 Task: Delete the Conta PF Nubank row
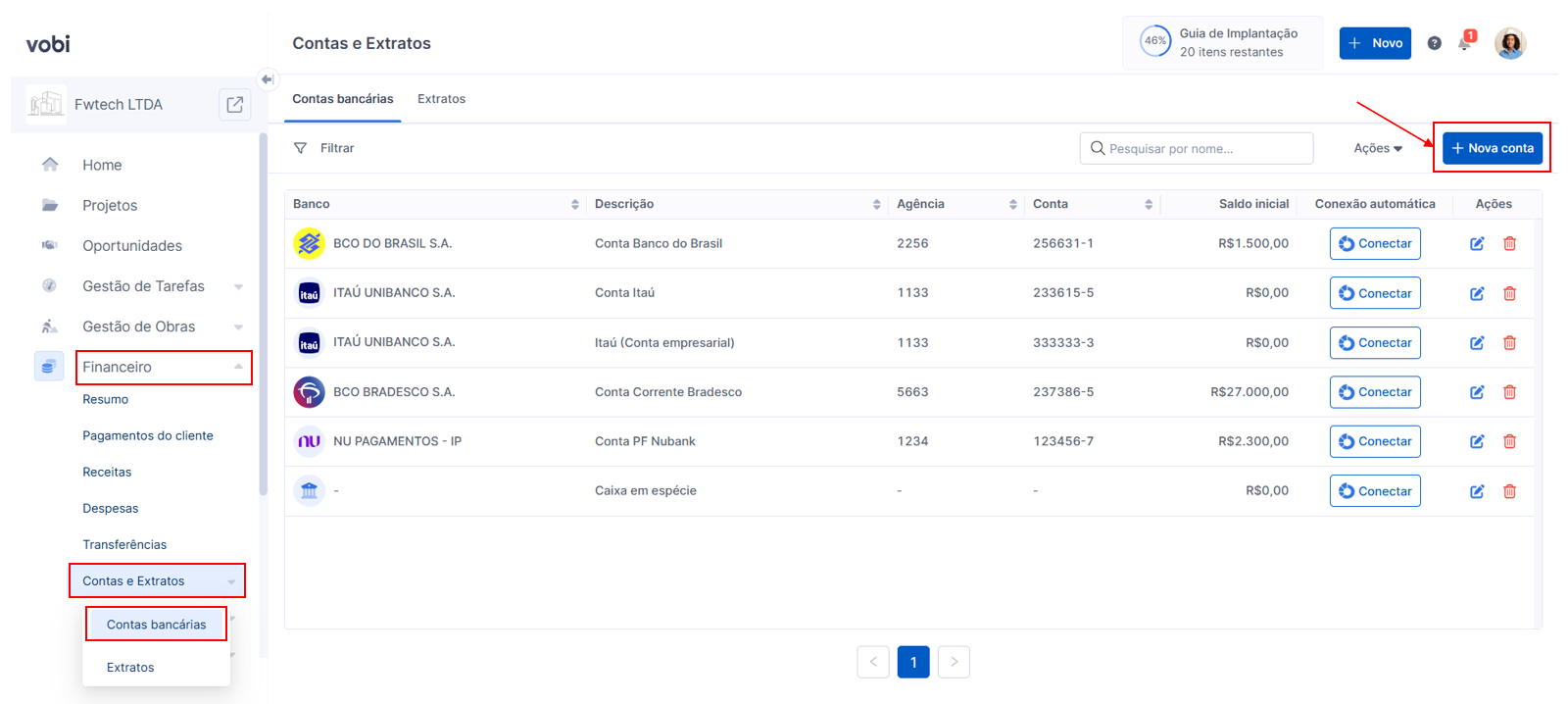[1510, 442]
